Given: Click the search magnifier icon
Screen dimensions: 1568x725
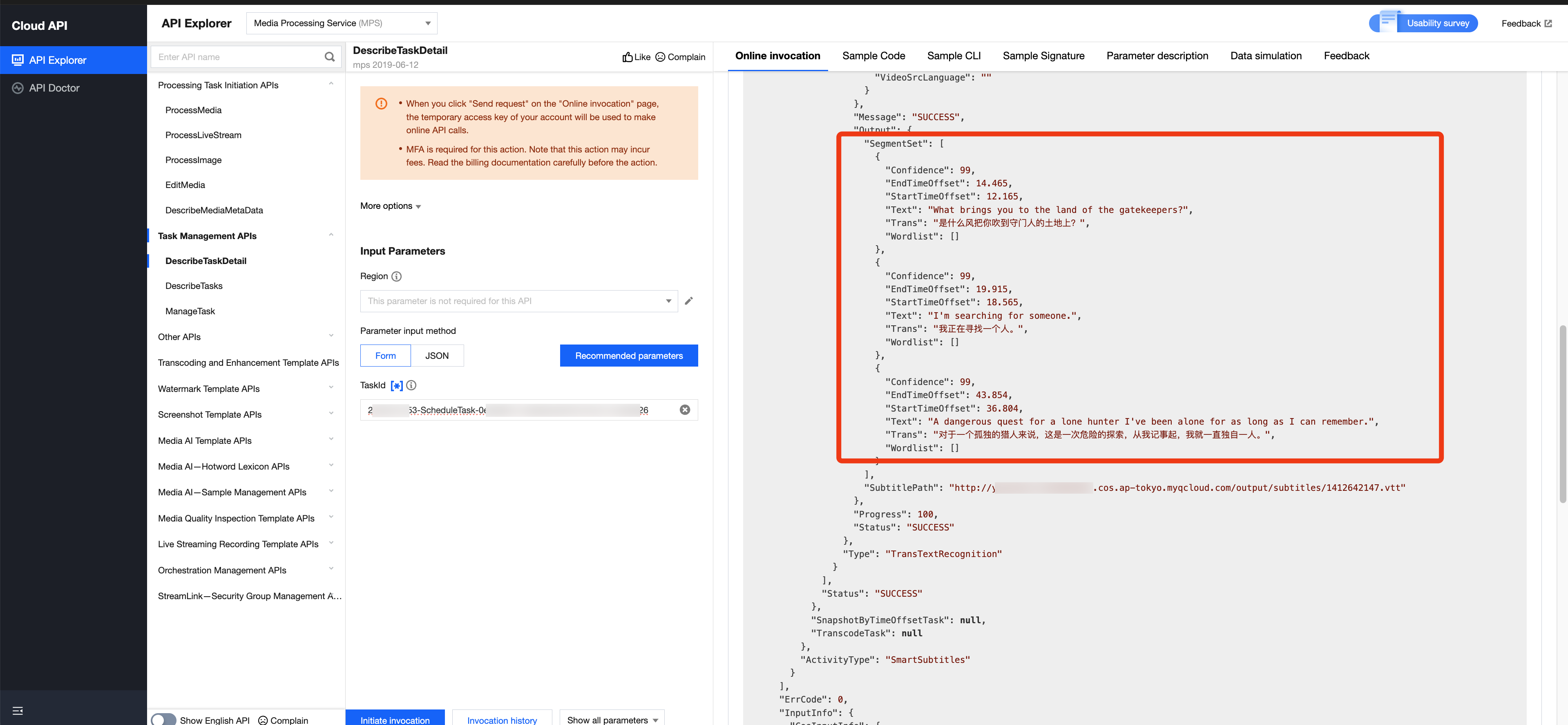Looking at the screenshot, I should tap(329, 57).
